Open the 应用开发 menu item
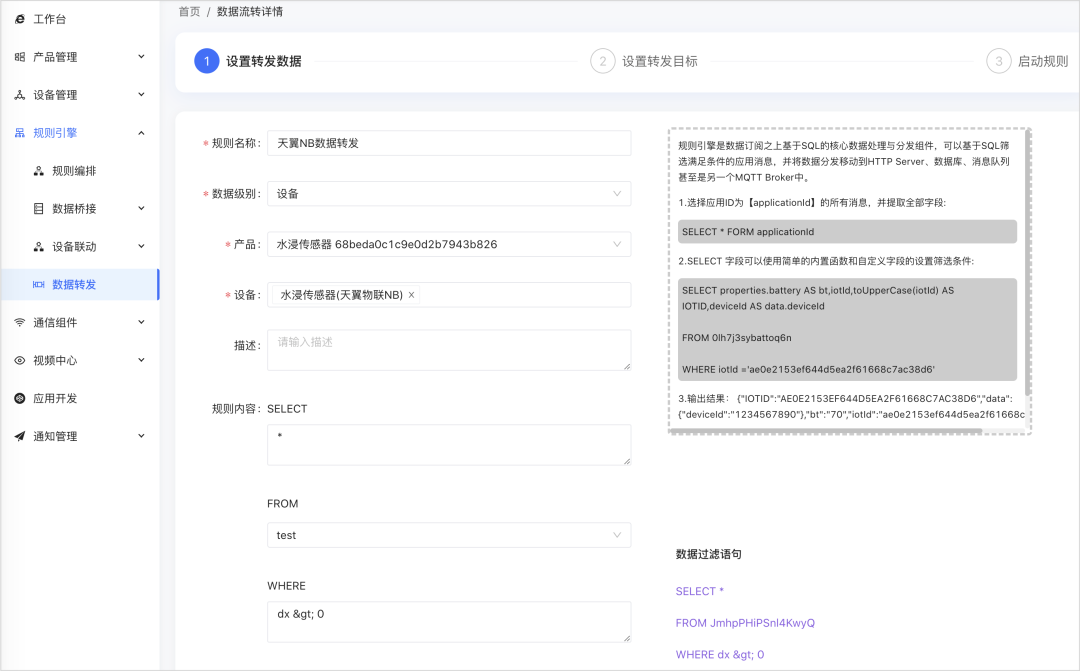This screenshot has height=671, width=1080. tap(80, 398)
